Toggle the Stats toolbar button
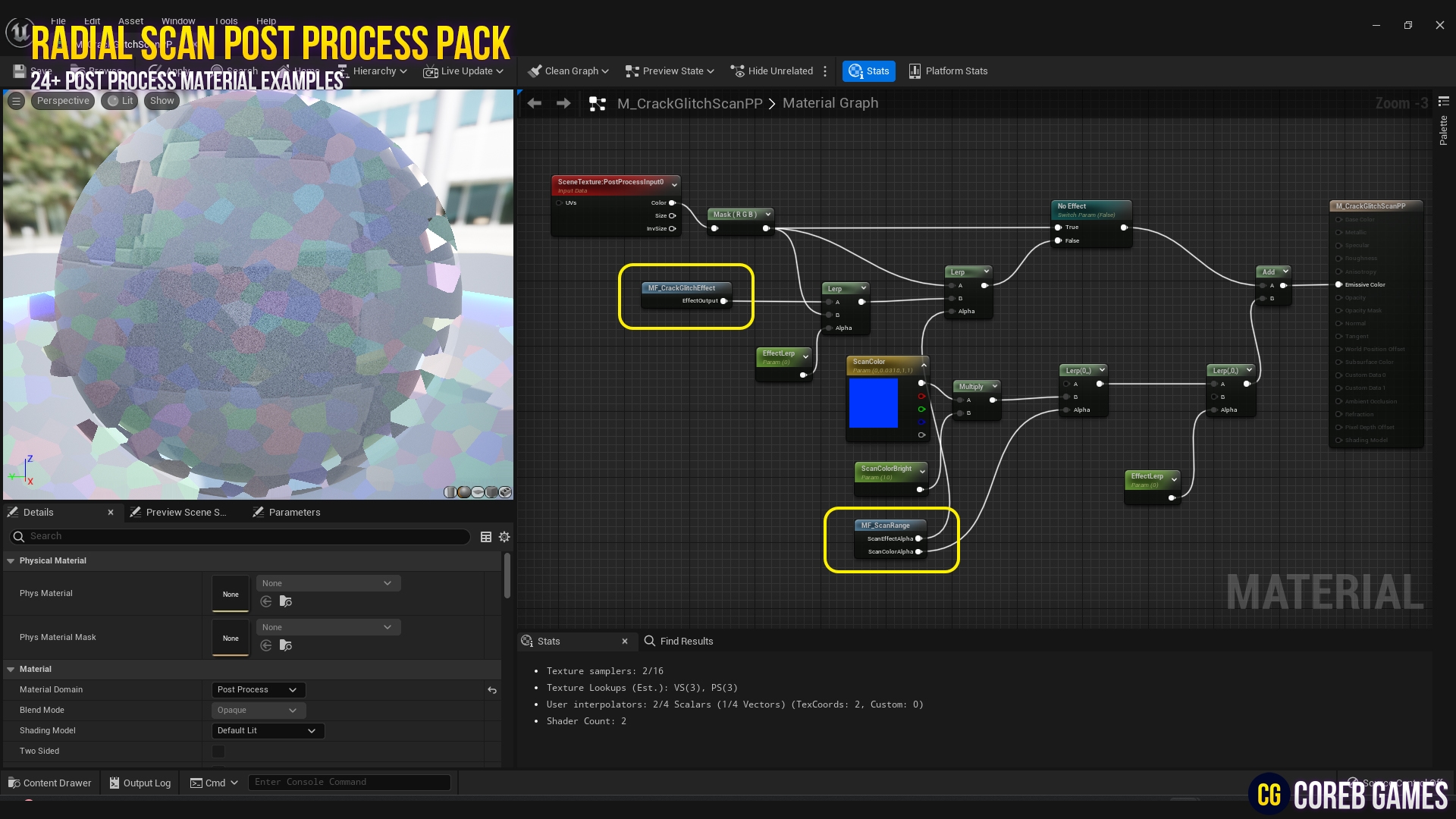Screen dimensions: 1456x819 869,71
